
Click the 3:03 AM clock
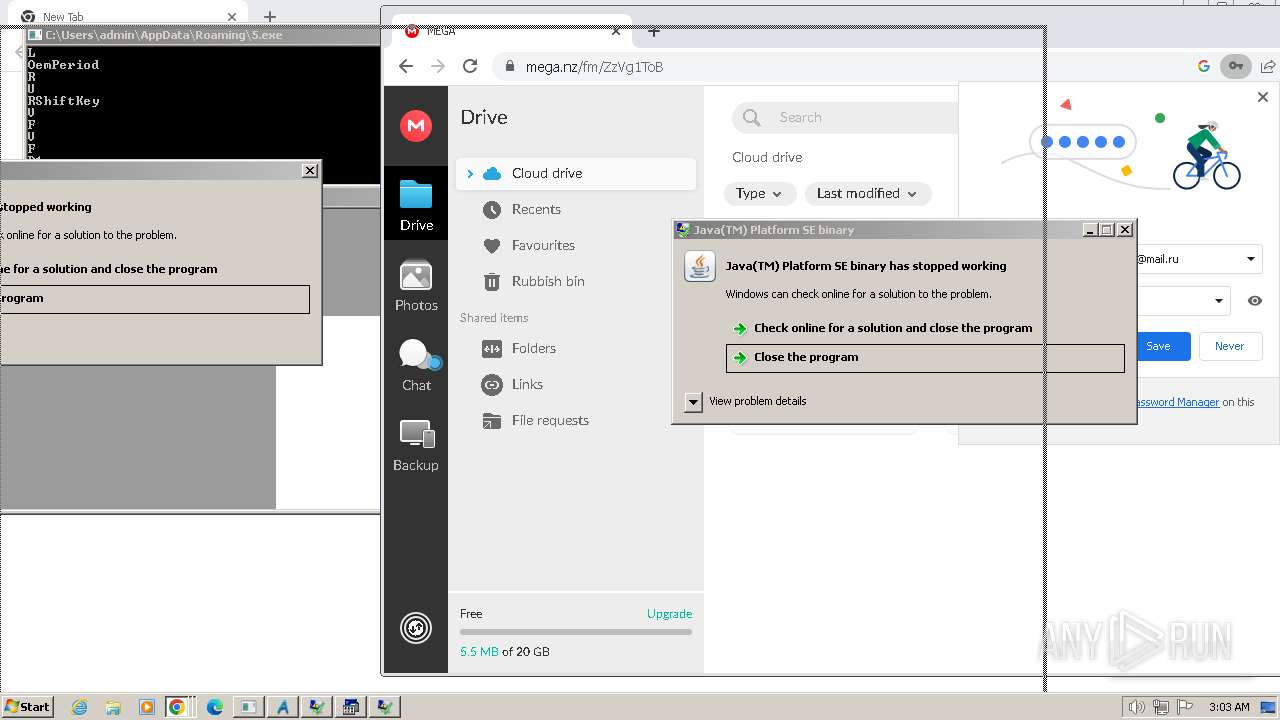click(x=1229, y=707)
